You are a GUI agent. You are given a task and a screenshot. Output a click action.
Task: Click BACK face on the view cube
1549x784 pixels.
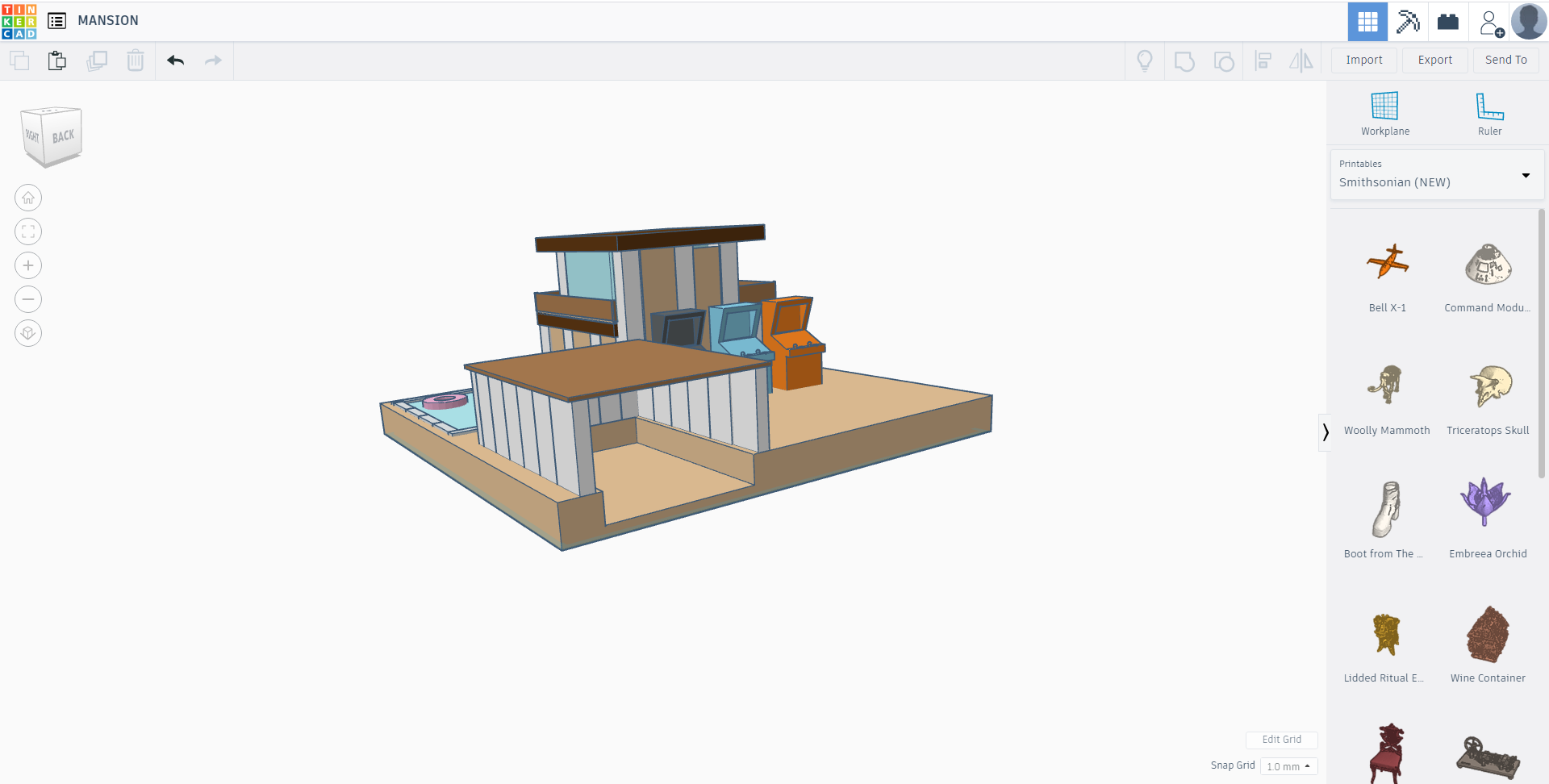point(62,137)
